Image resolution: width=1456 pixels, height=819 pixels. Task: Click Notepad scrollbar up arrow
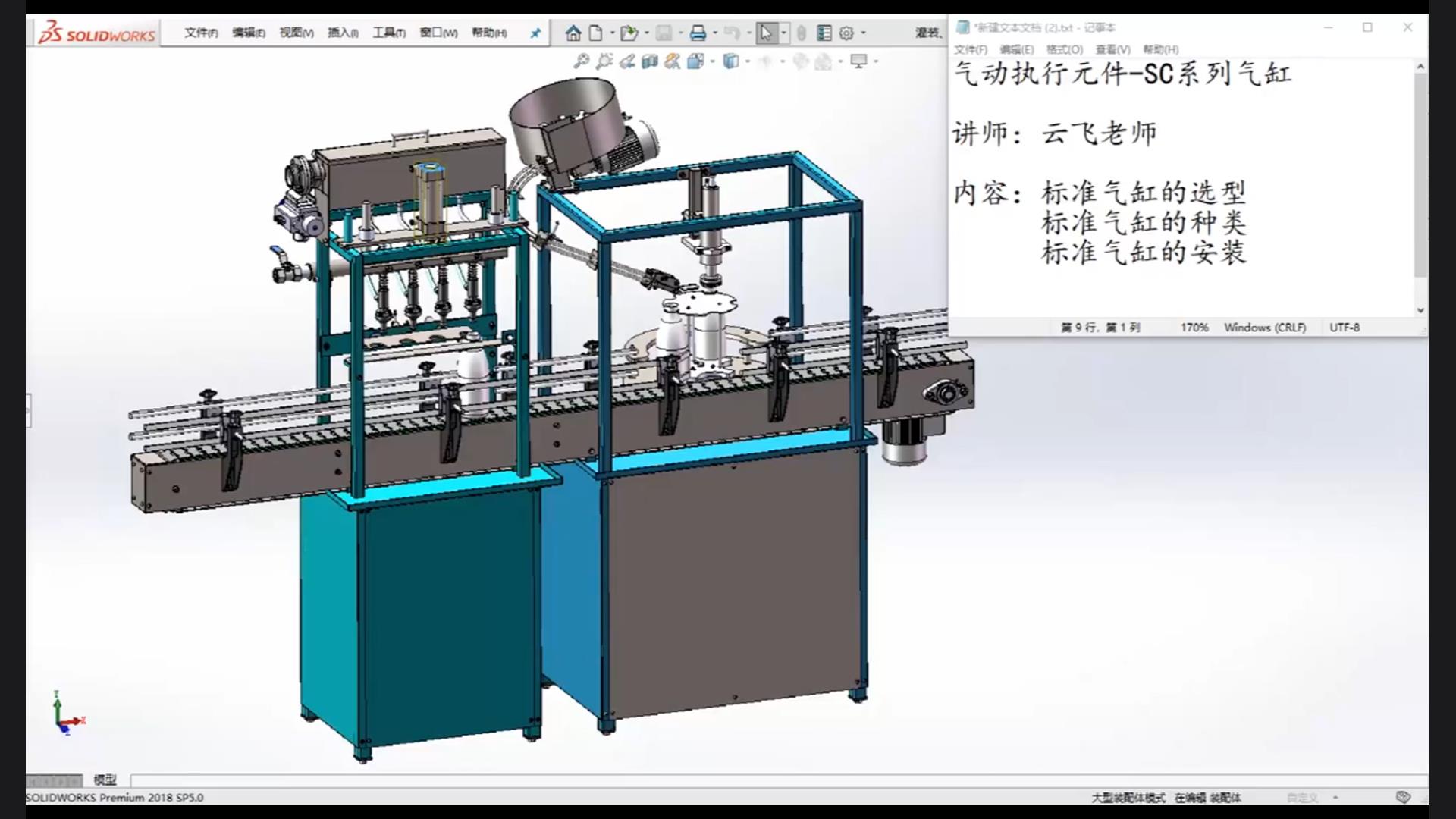coord(1421,67)
